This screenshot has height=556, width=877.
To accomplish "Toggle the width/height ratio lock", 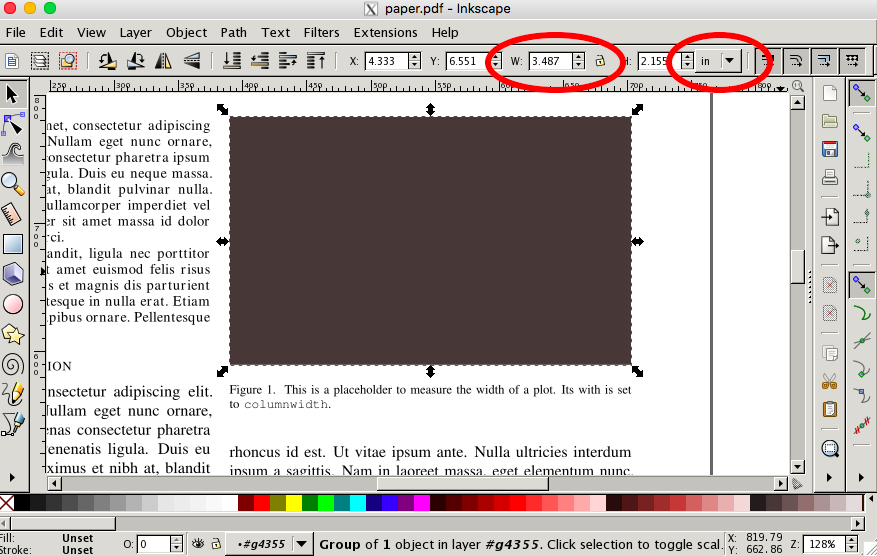I will [x=600, y=61].
